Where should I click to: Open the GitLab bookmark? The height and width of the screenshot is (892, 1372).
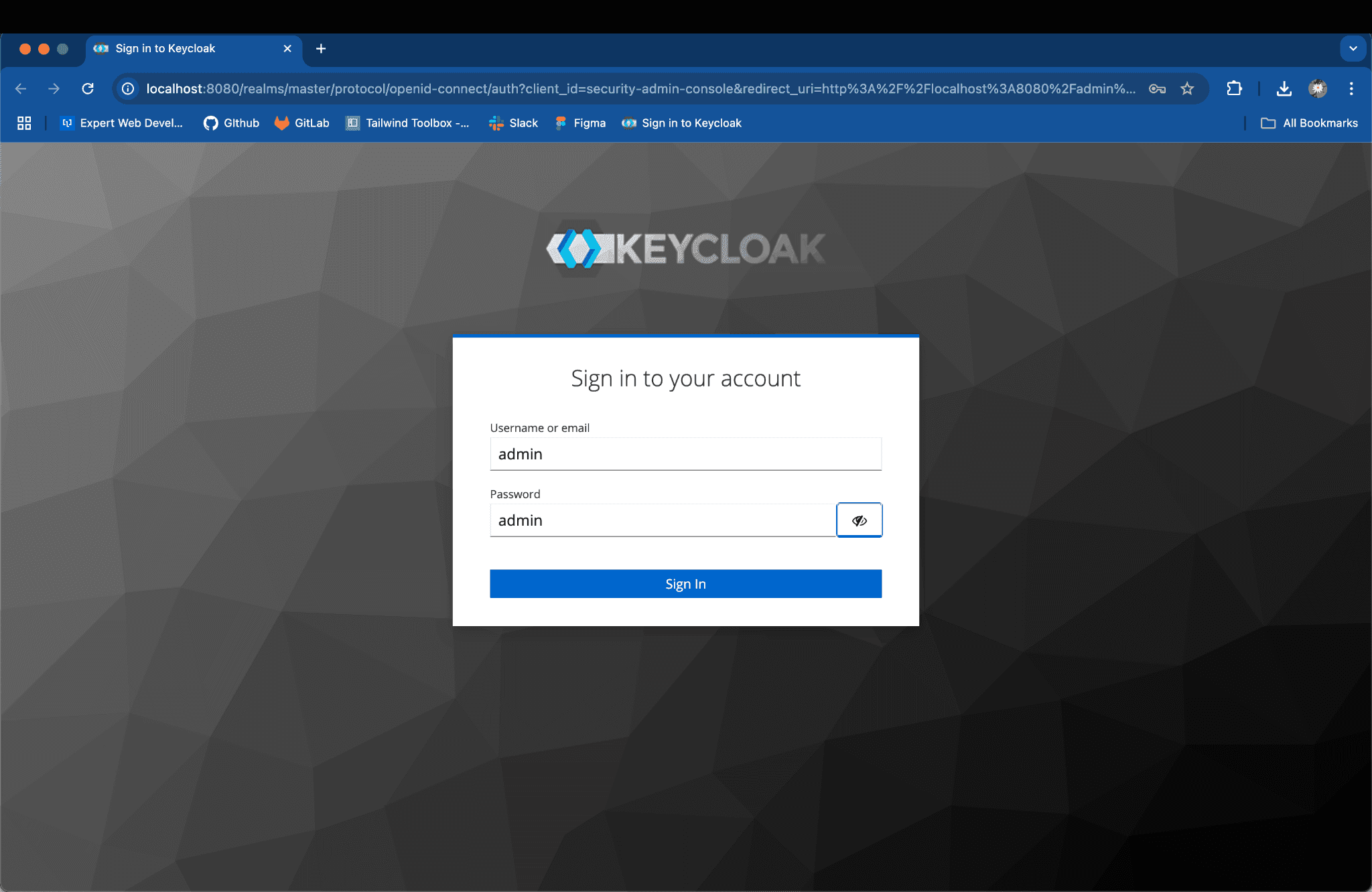302,123
